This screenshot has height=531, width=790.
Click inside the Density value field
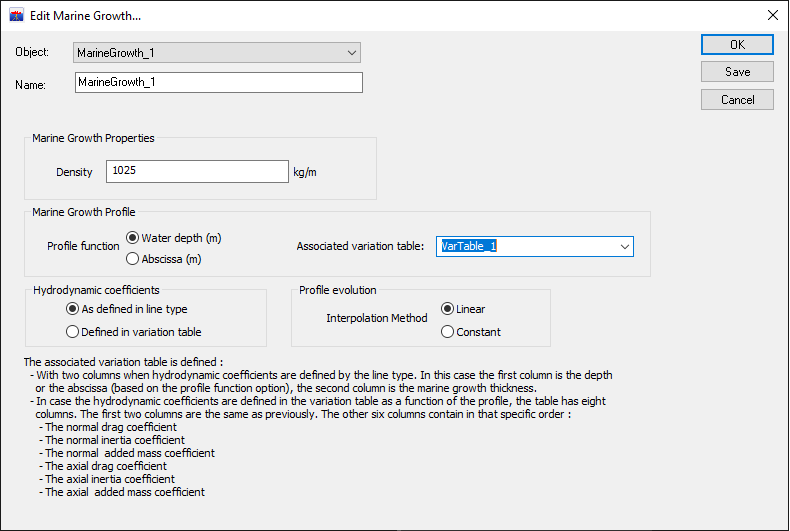tap(198, 171)
